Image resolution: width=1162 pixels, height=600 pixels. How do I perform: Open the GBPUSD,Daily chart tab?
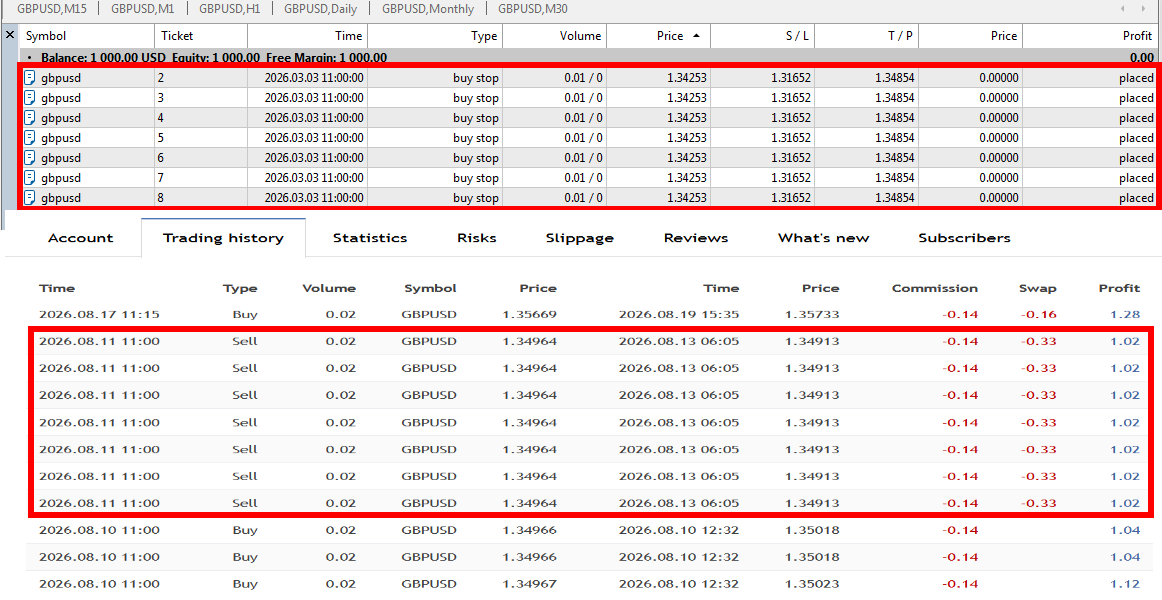click(320, 9)
